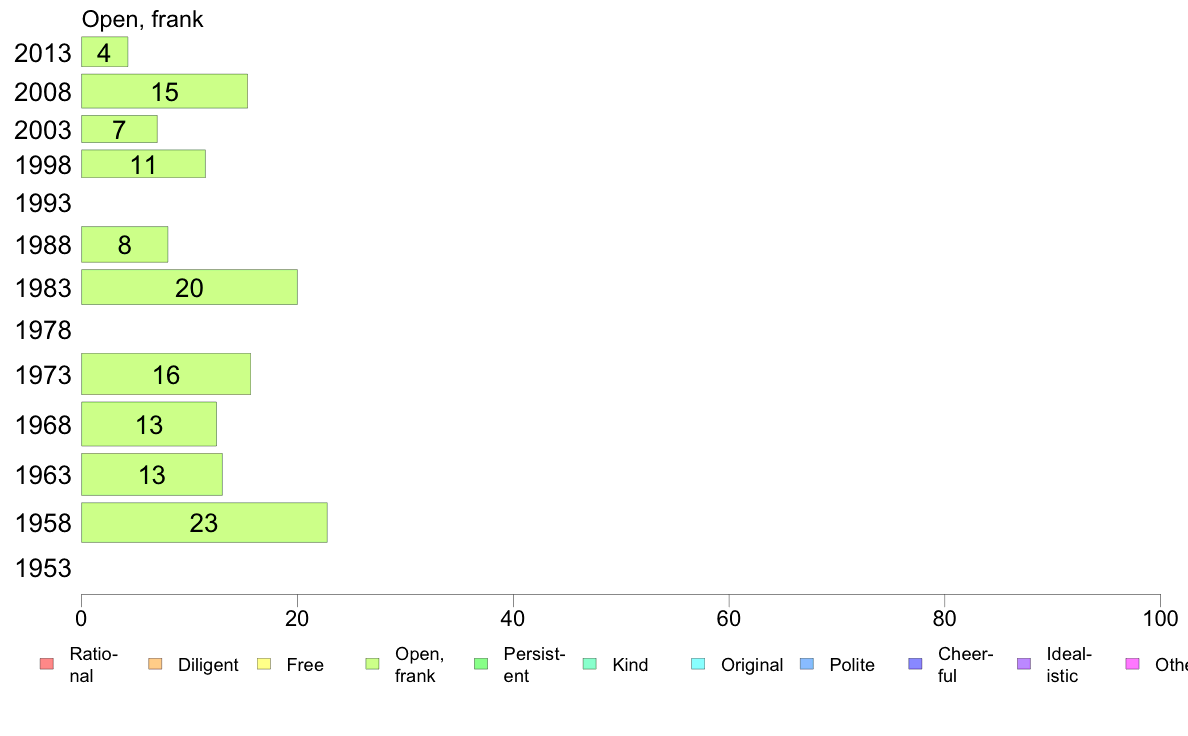The image size is (1188, 736).
Task: Click the Open, frank legend swatch
Action: (372, 664)
